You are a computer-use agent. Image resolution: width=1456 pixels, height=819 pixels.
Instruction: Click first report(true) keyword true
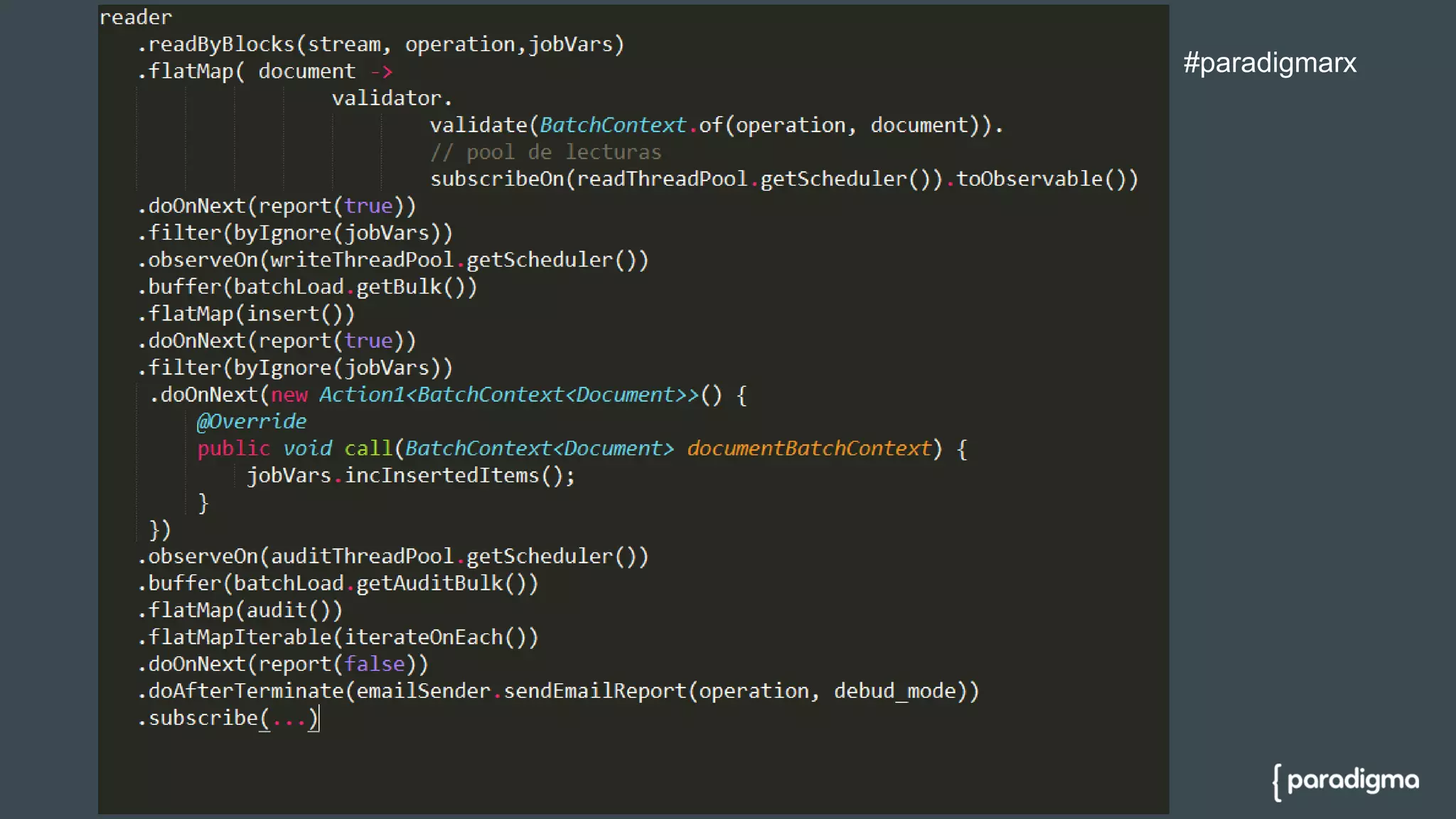click(x=368, y=206)
